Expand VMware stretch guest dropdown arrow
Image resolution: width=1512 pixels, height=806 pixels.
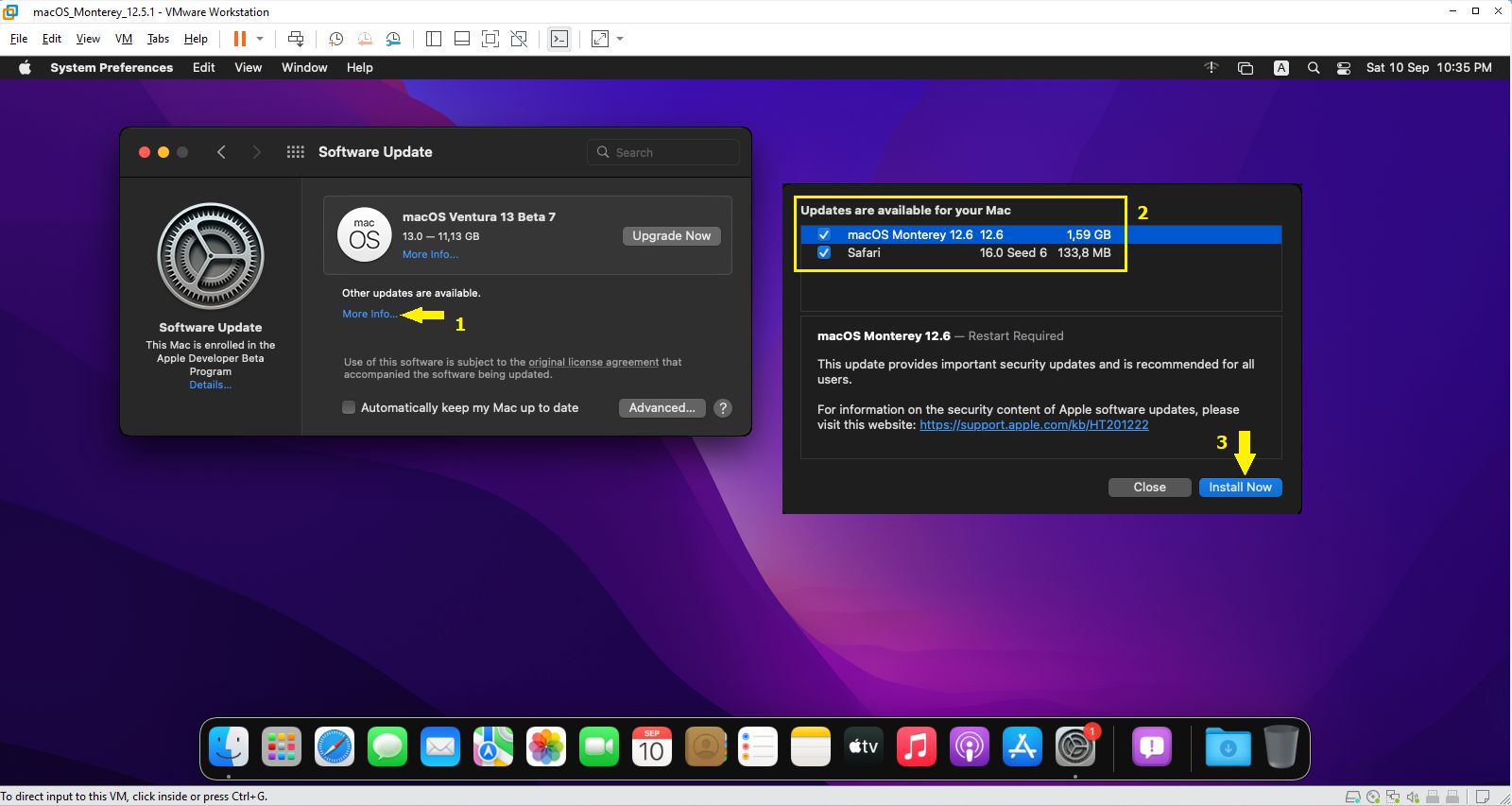[x=620, y=39]
